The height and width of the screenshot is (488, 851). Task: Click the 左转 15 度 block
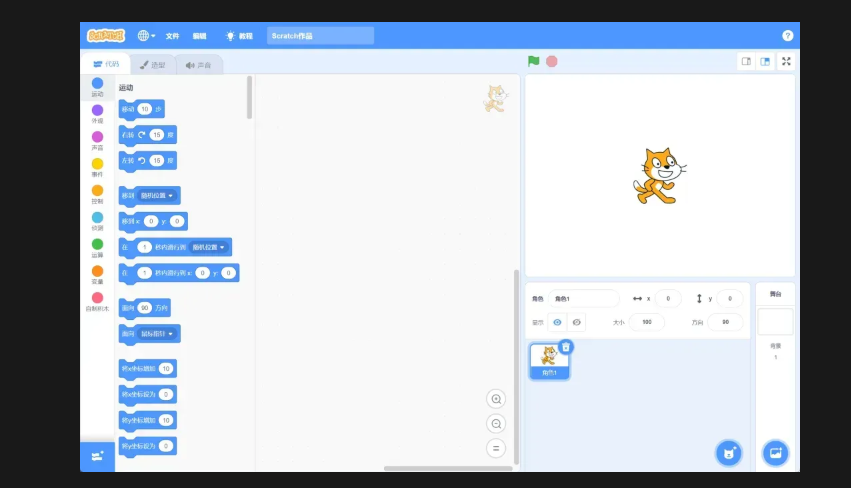(148, 161)
